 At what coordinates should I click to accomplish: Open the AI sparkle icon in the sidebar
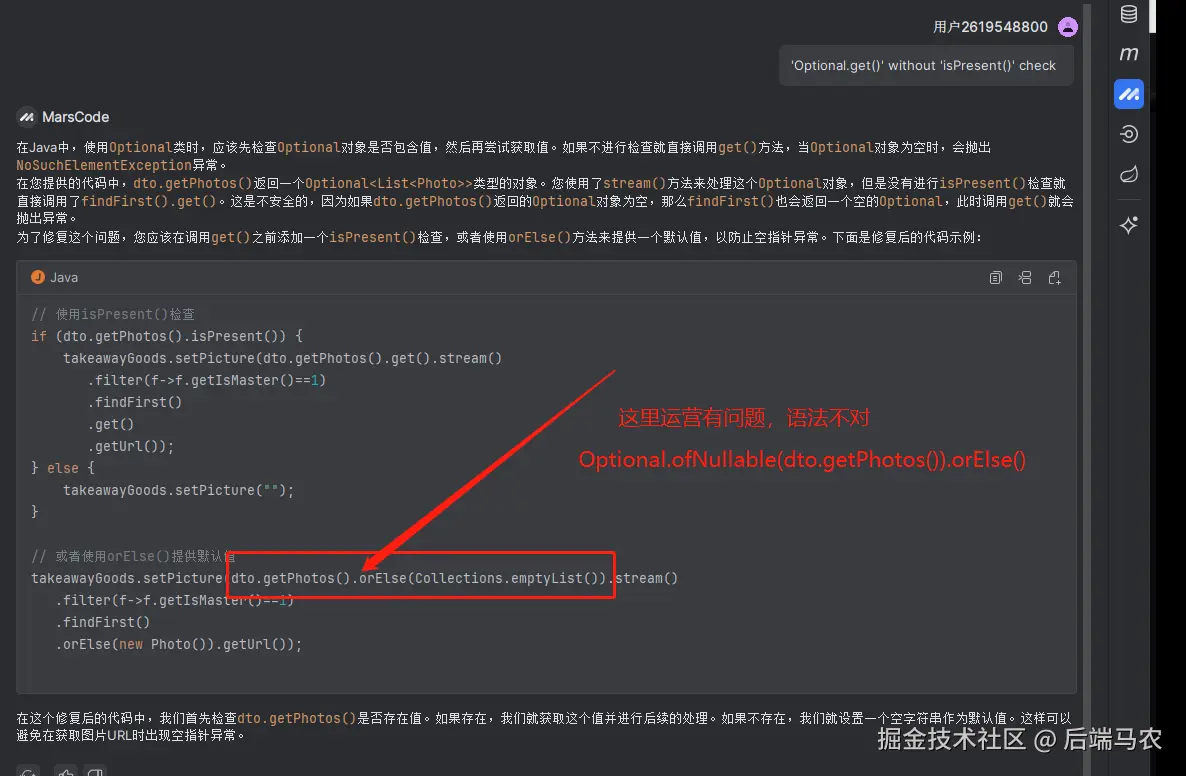1128,225
